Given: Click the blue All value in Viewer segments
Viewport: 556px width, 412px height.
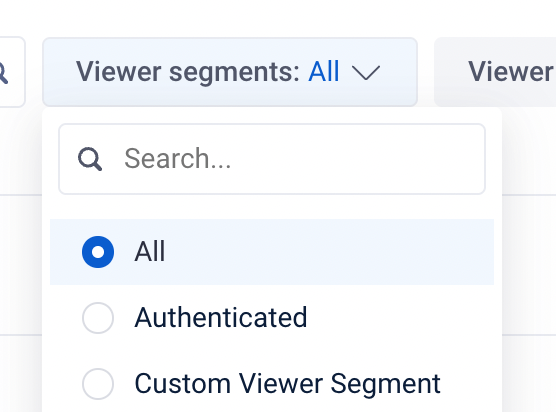Looking at the screenshot, I should [x=324, y=71].
